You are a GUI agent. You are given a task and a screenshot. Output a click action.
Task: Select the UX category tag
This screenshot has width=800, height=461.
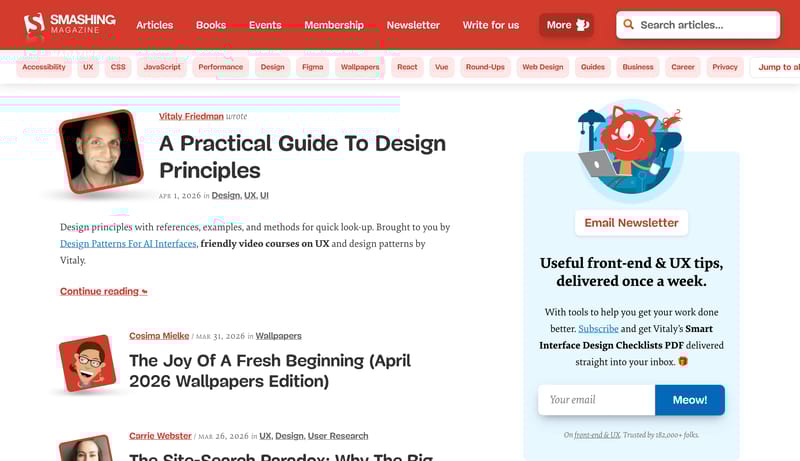click(x=88, y=67)
